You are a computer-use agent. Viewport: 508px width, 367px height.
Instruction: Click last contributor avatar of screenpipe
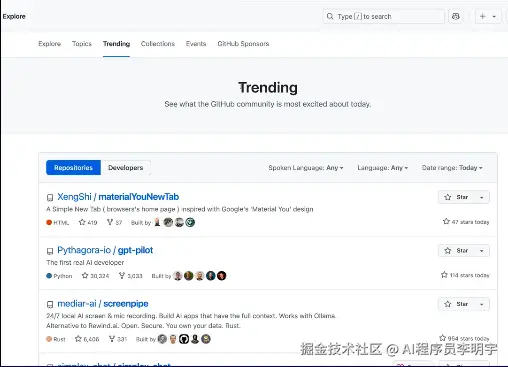pos(206,339)
